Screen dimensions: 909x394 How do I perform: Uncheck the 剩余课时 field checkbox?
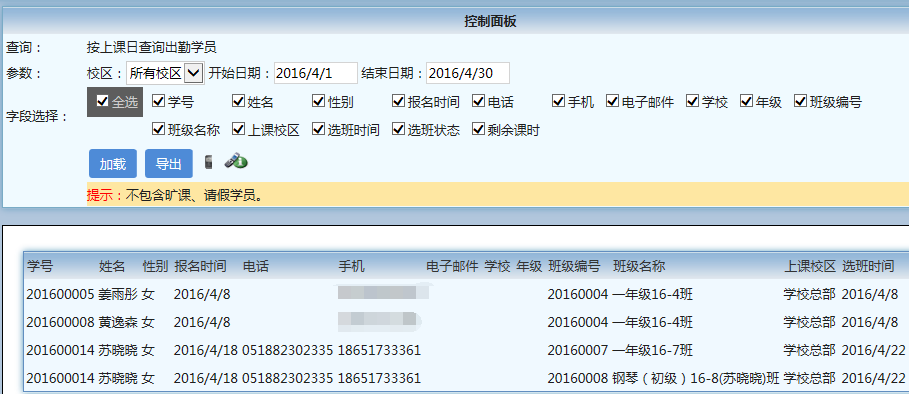(478, 129)
